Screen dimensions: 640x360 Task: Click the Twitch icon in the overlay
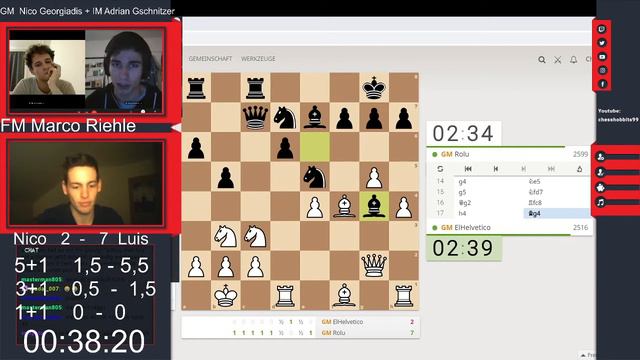pos(602,29)
